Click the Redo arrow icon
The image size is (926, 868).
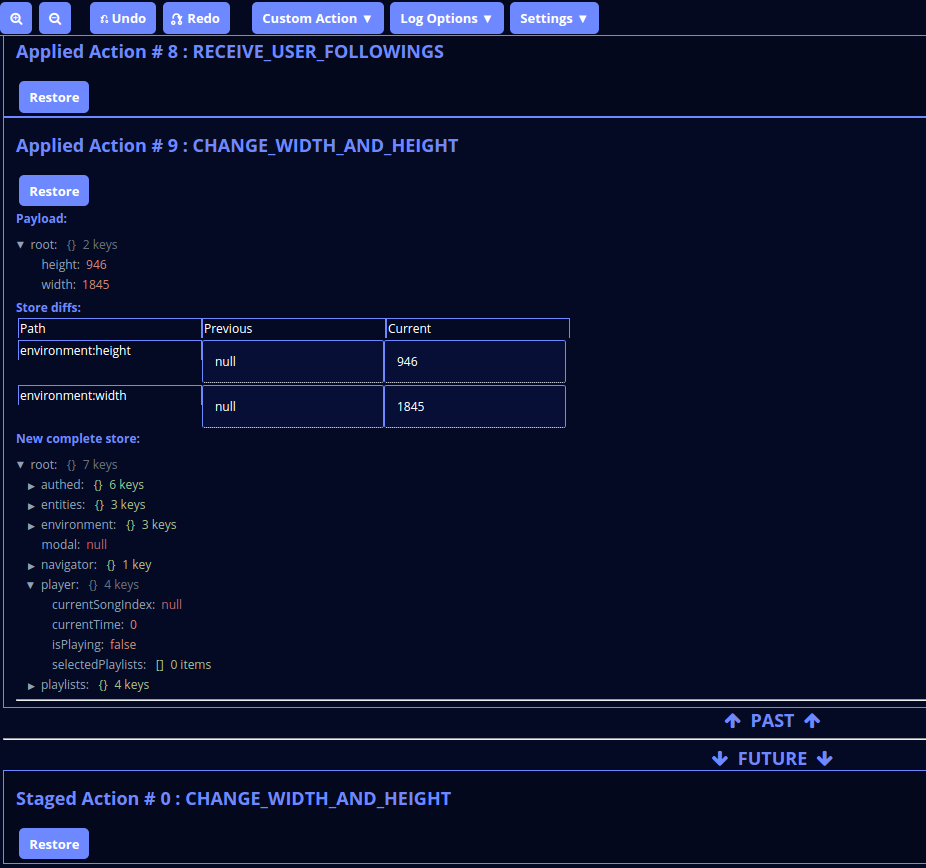[176, 17]
